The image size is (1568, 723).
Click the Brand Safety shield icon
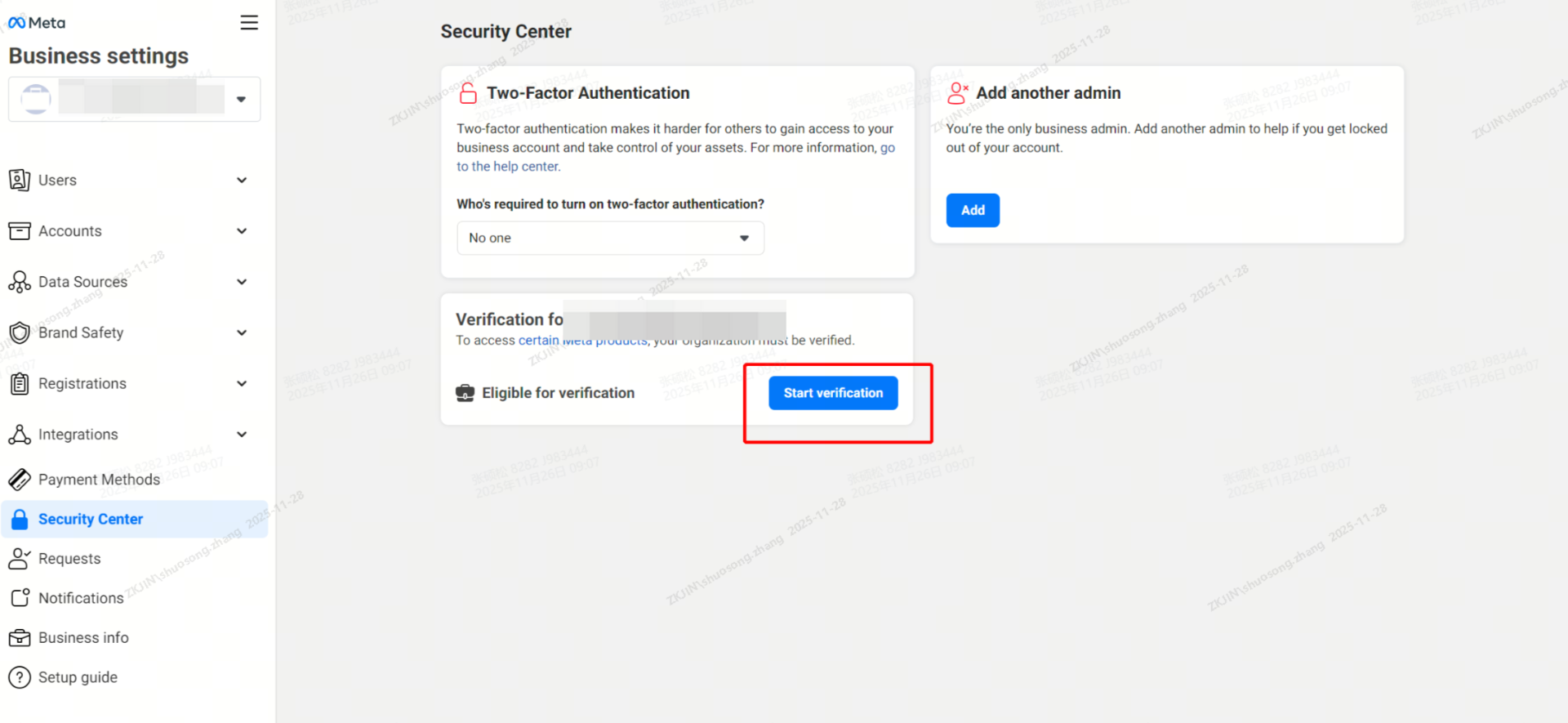(20, 332)
